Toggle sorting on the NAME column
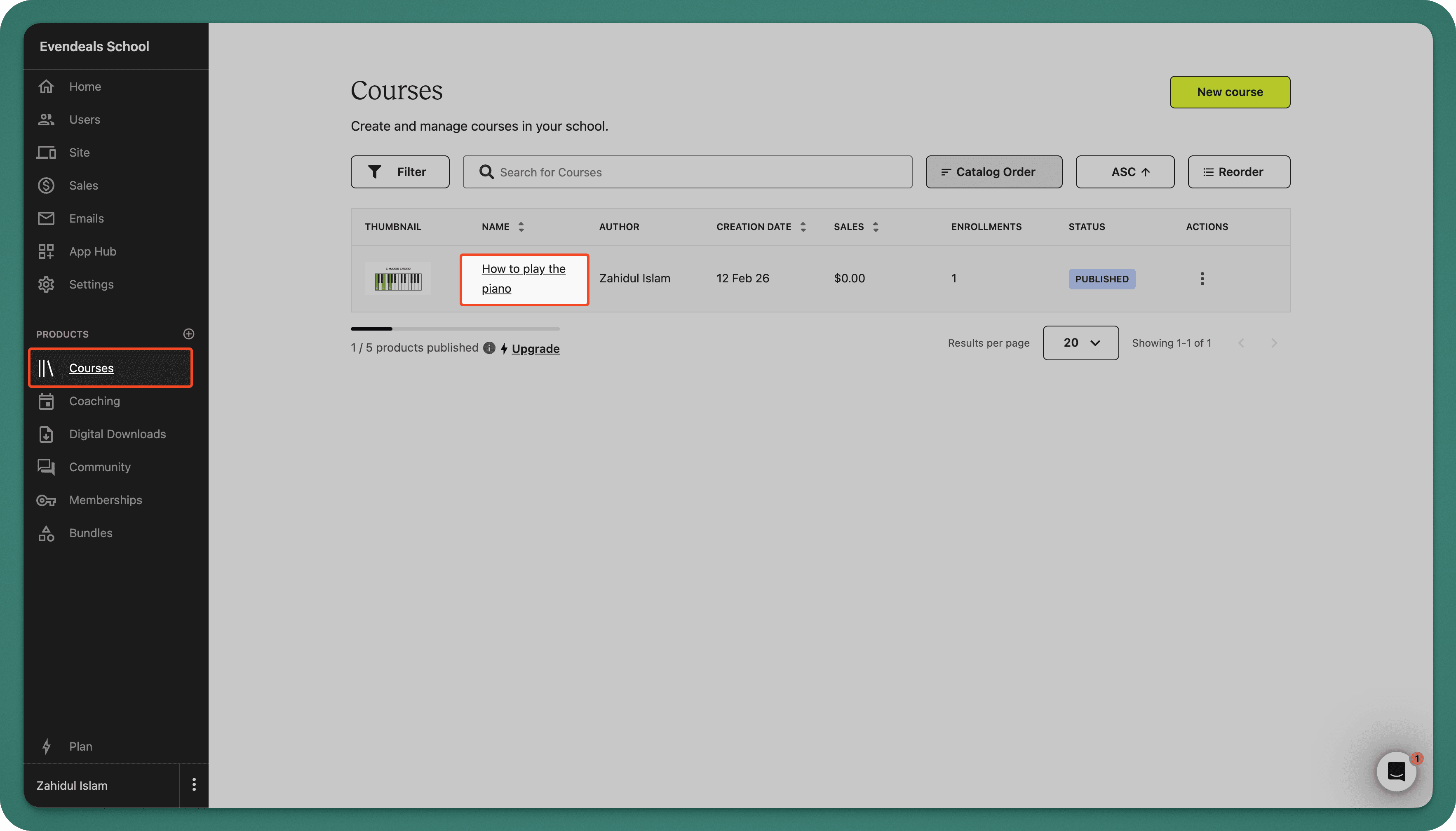Viewport: 1456px width, 831px height. [521, 227]
